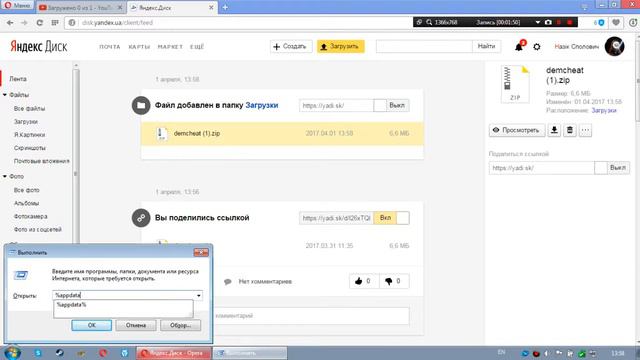Click the Открыть text field in Run dialog
Image resolution: width=640 pixels, height=360 pixels.
coord(123,295)
